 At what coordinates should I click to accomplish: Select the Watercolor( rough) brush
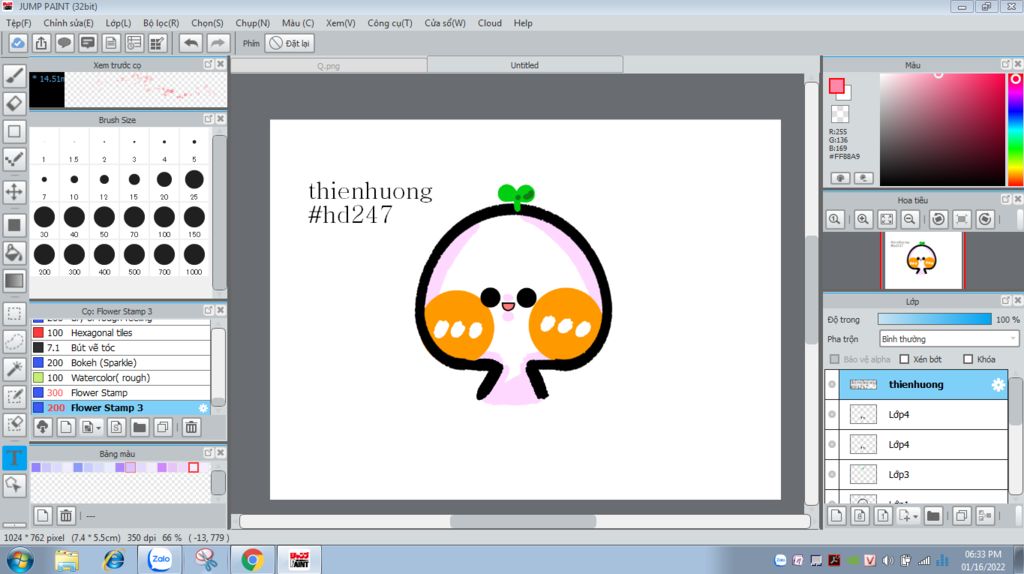[x=121, y=377]
